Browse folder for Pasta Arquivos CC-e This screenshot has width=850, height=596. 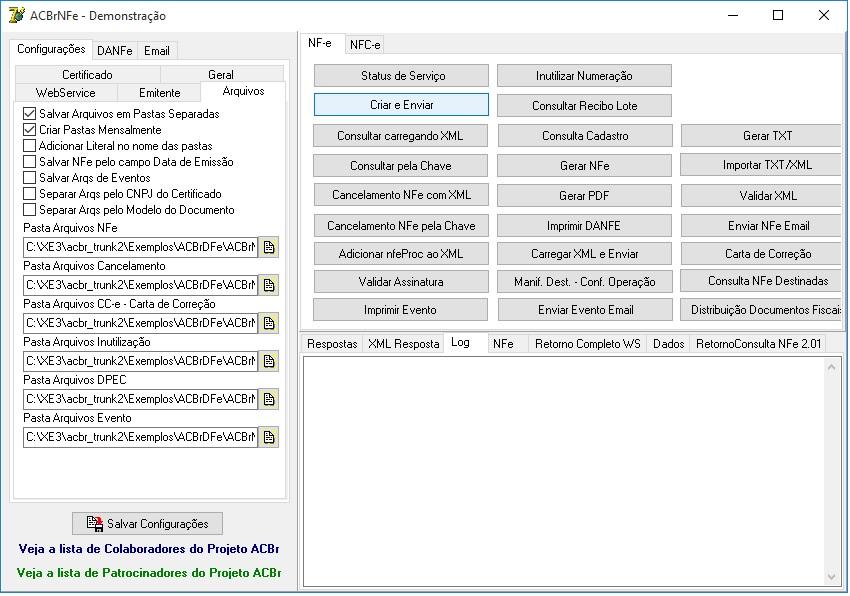coord(269,323)
